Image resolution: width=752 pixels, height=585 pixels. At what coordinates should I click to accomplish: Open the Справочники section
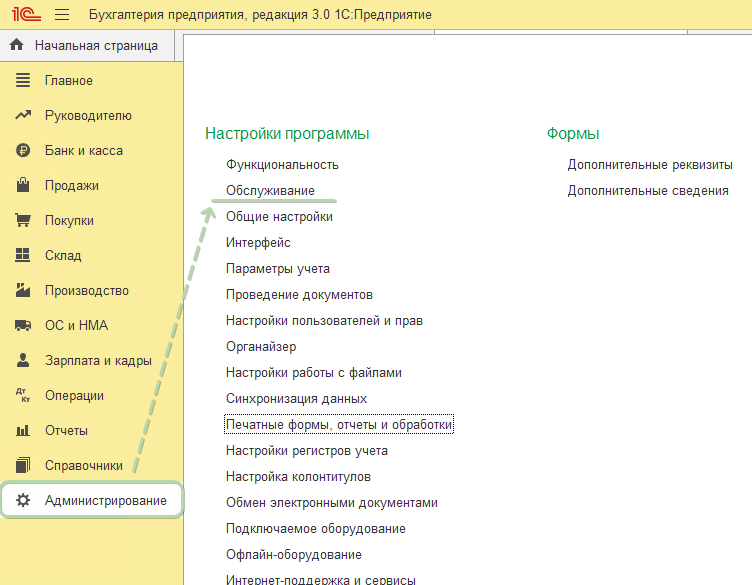pos(91,465)
